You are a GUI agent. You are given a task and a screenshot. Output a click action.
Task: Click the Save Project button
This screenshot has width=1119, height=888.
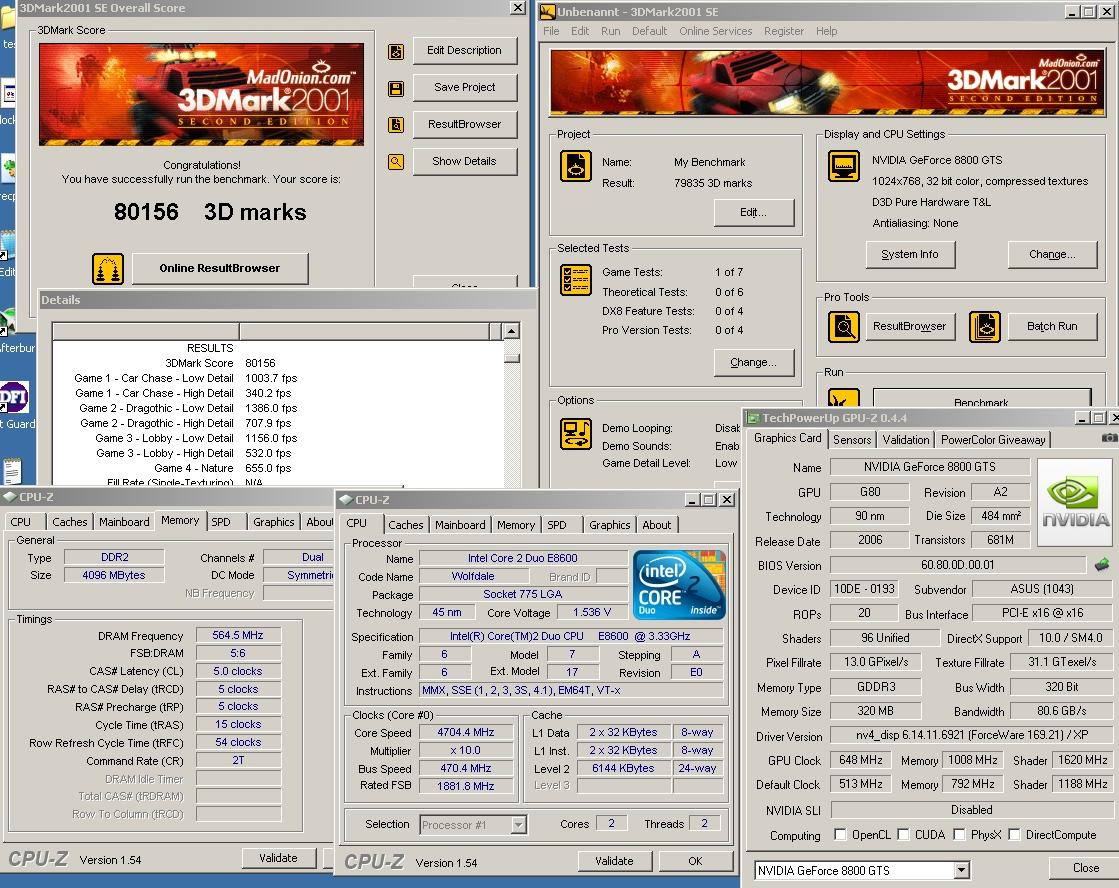pos(465,87)
